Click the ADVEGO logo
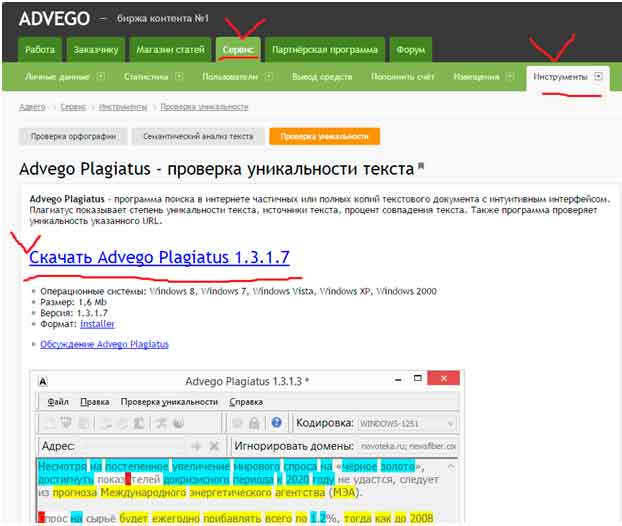Screen dimensions: 622x526 54,19
